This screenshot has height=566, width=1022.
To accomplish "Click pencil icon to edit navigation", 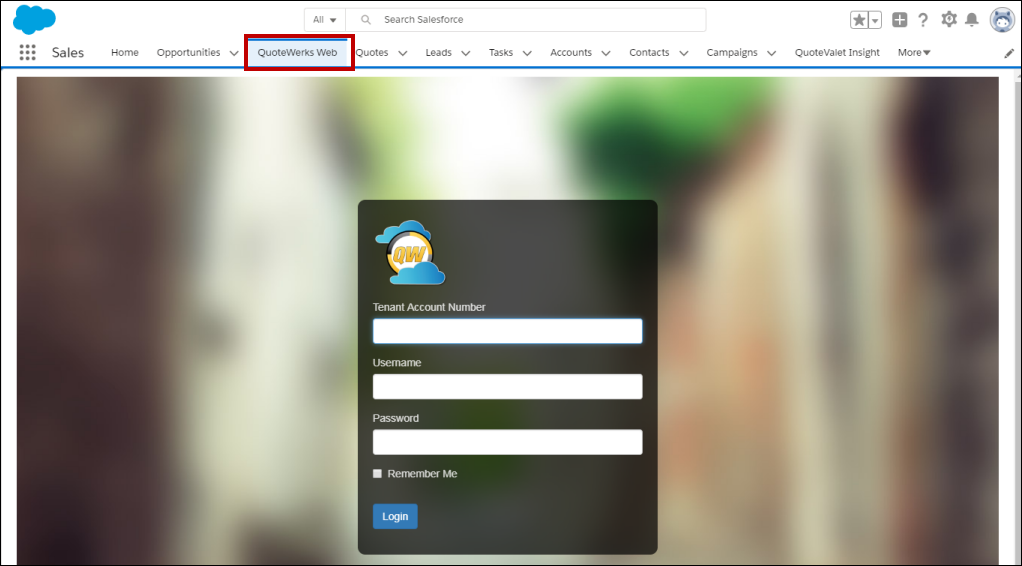I will (x=1009, y=53).
